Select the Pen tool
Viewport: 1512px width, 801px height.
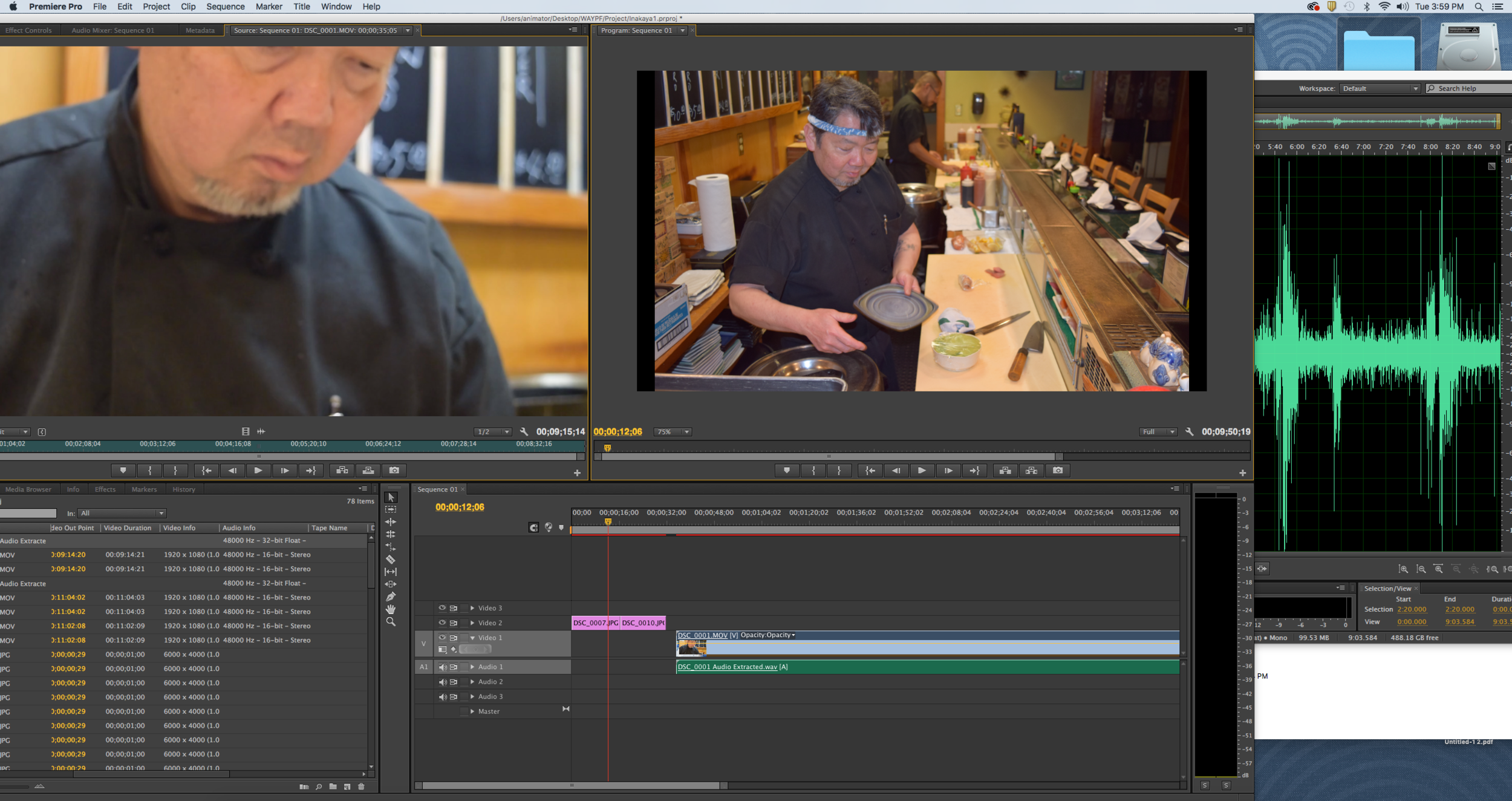coord(391,597)
